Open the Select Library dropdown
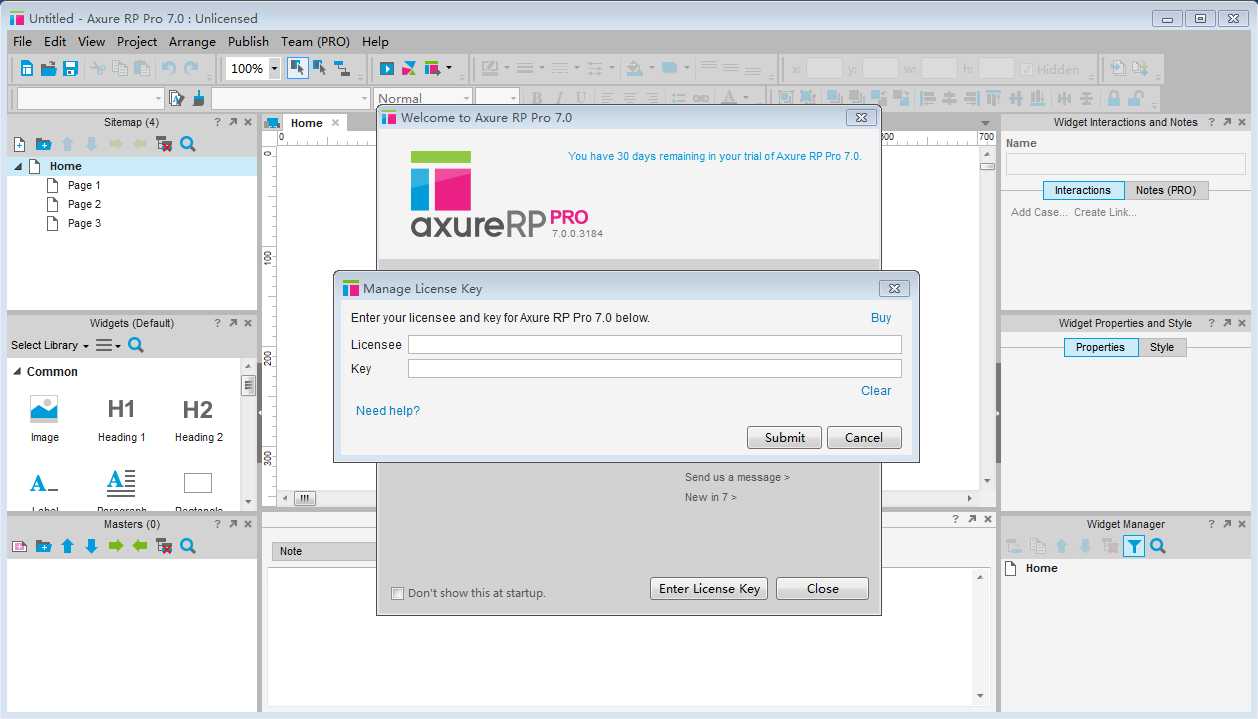Image resolution: width=1258 pixels, height=719 pixels. click(50, 345)
